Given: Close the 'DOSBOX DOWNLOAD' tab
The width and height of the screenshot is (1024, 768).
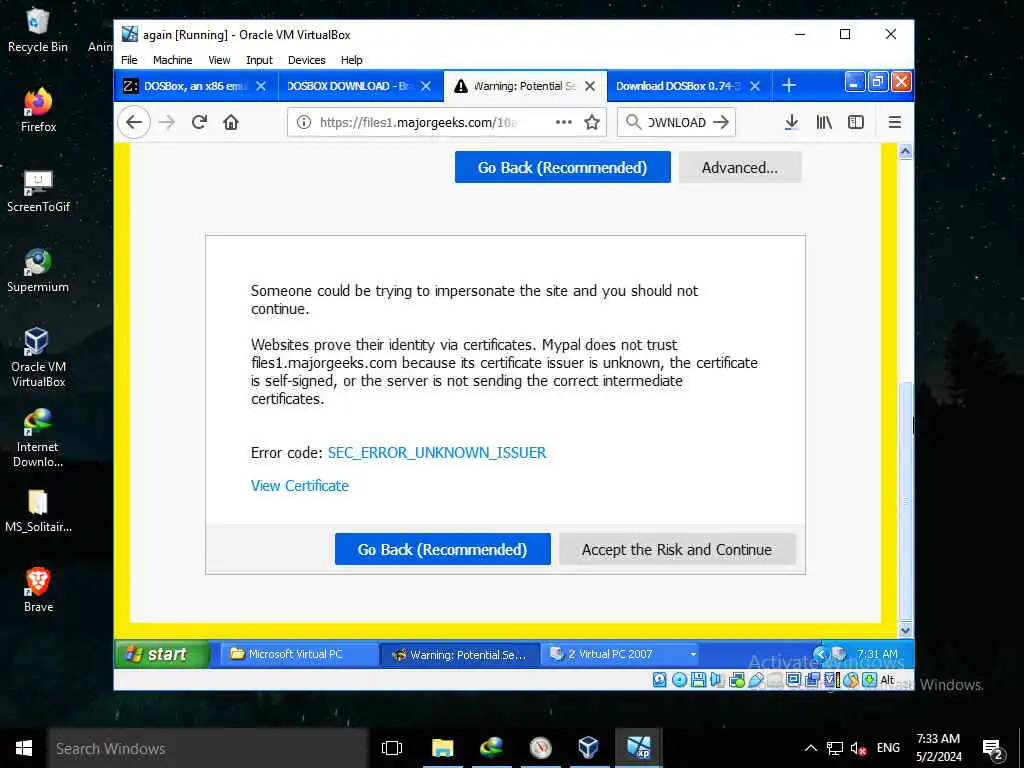Looking at the screenshot, I should click(x=426, y=86).
